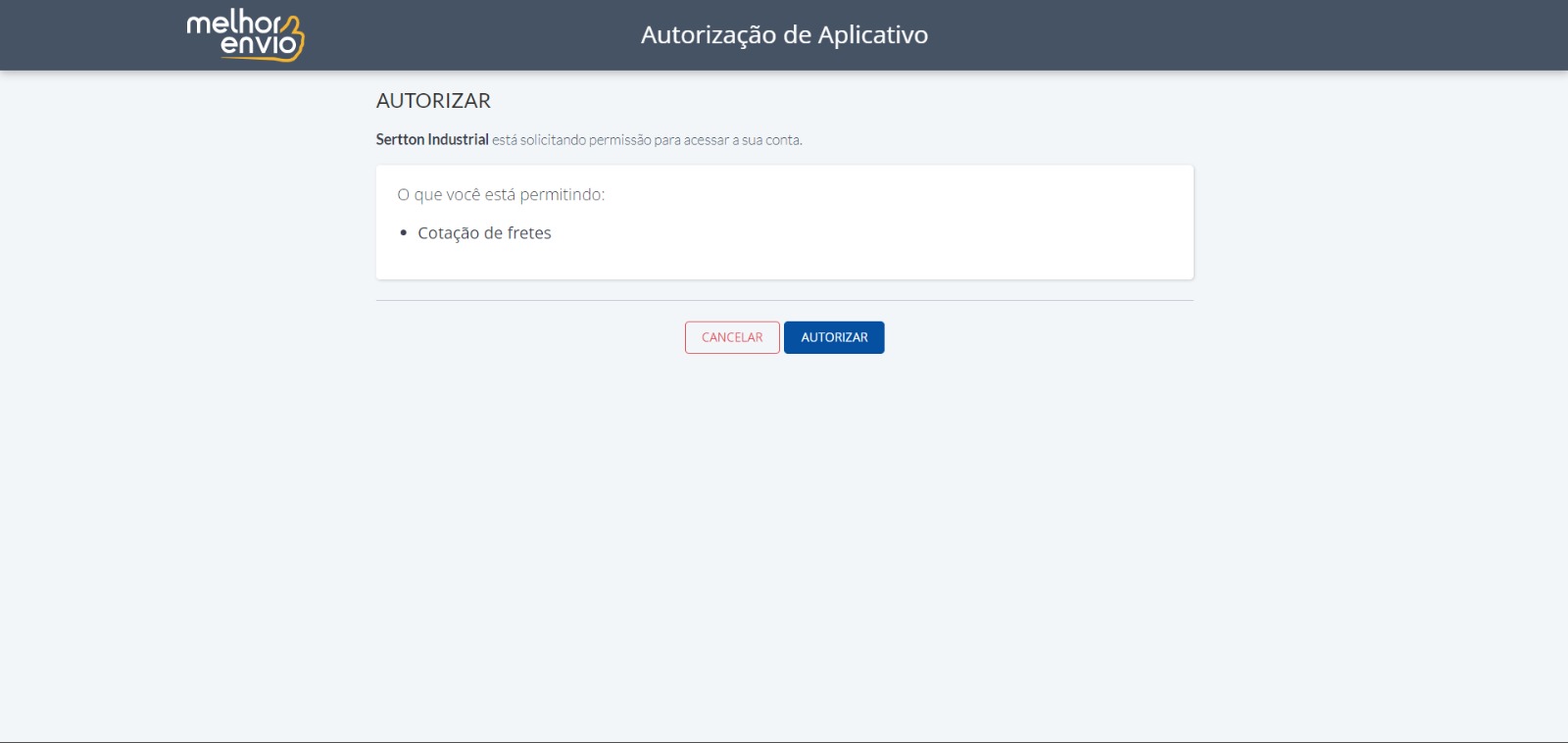Image resolution: width=1568 pixels, height=743 pixels.
Task: Click the 'AUTORIZAR' section heading
Action: point(433,101)
